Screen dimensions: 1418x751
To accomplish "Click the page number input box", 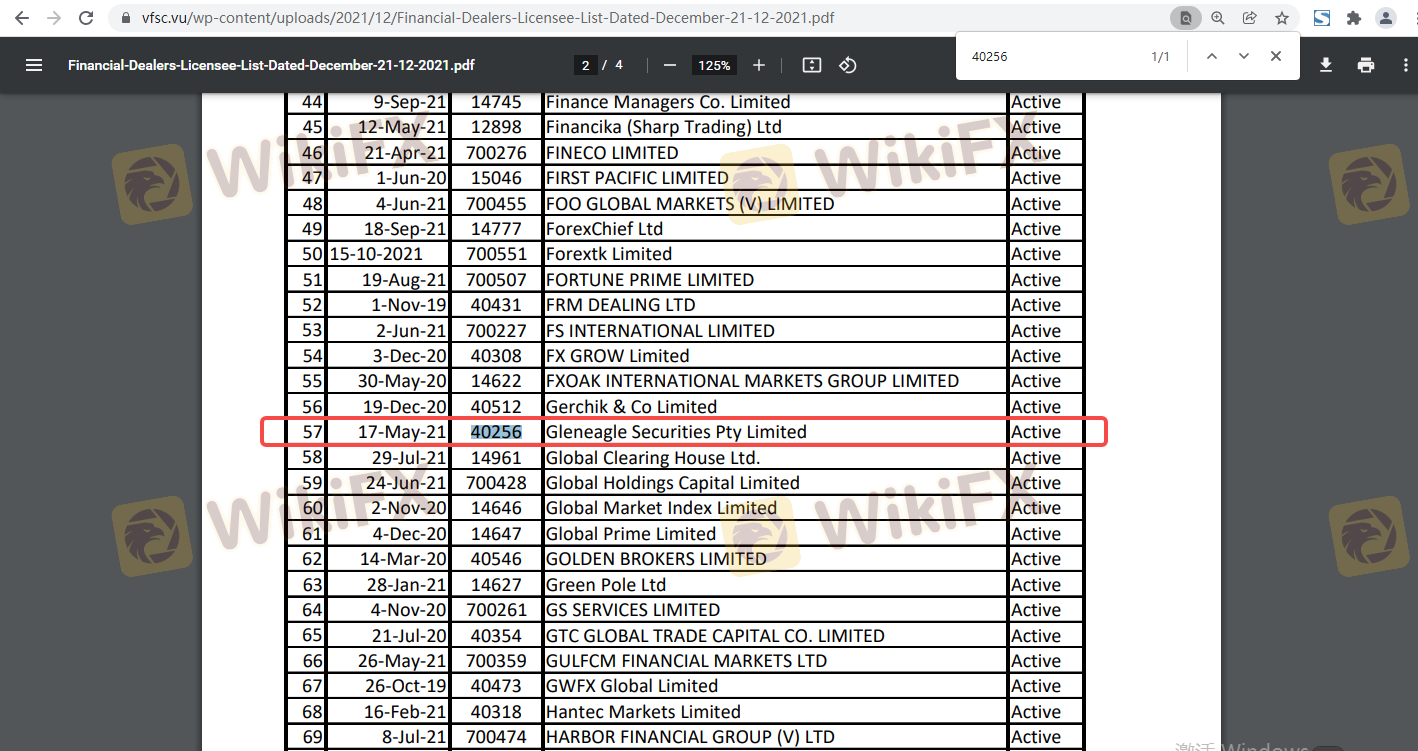I will tap(585, 65).
